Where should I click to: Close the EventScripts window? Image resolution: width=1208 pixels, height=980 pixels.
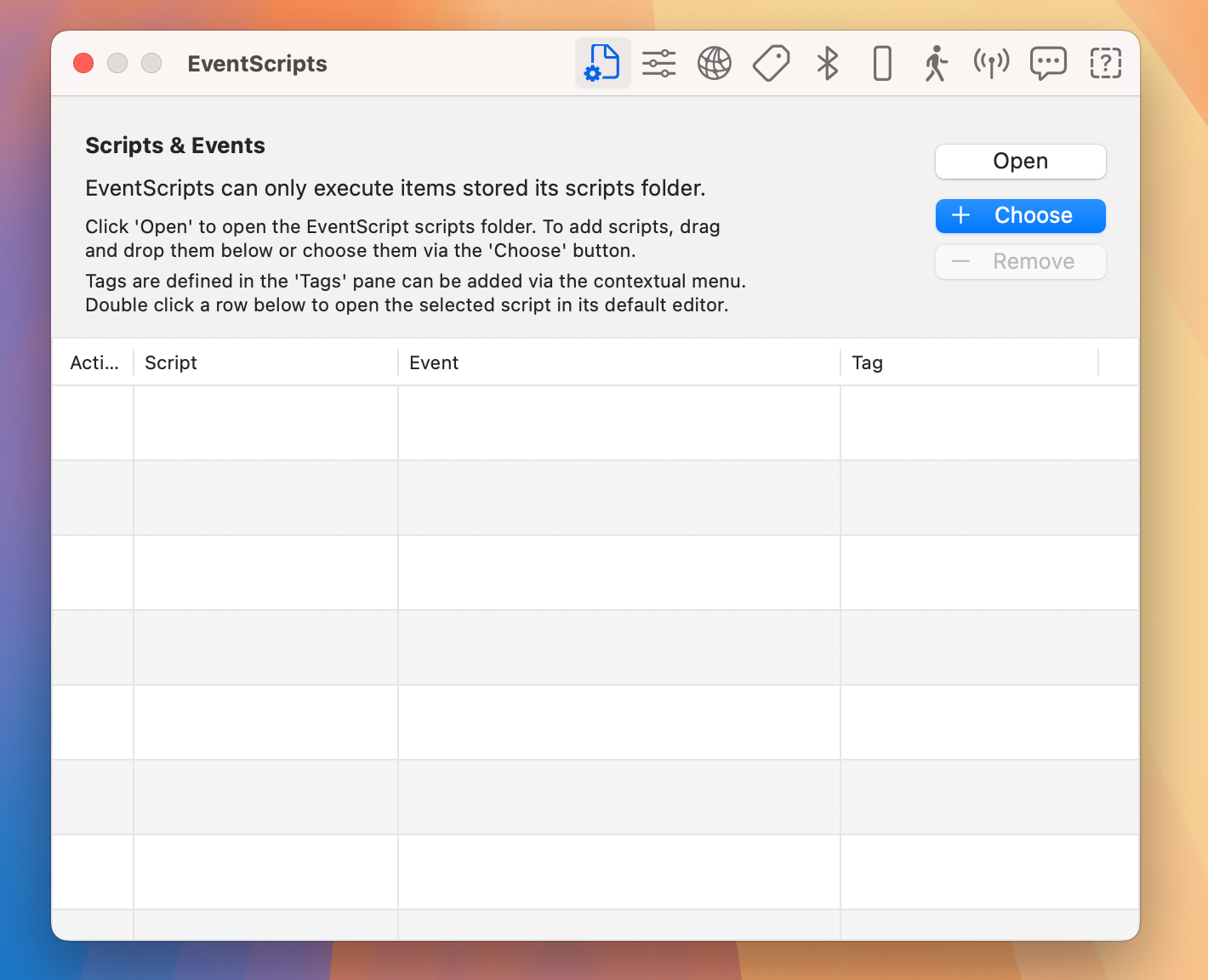pos(83,63)
